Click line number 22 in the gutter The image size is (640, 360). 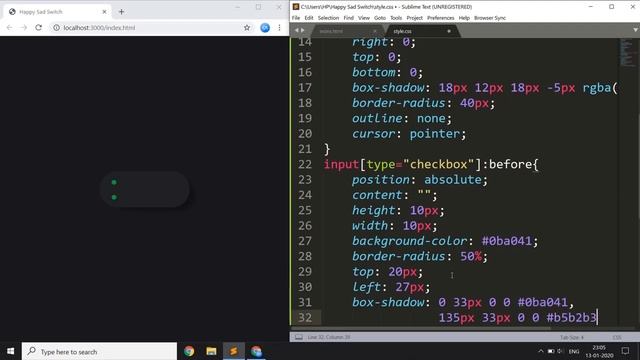(305, 164)
